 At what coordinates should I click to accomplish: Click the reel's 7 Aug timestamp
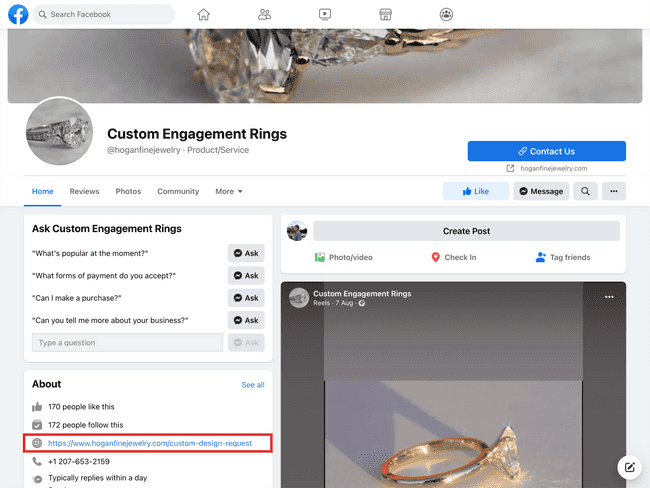[344, 303]
